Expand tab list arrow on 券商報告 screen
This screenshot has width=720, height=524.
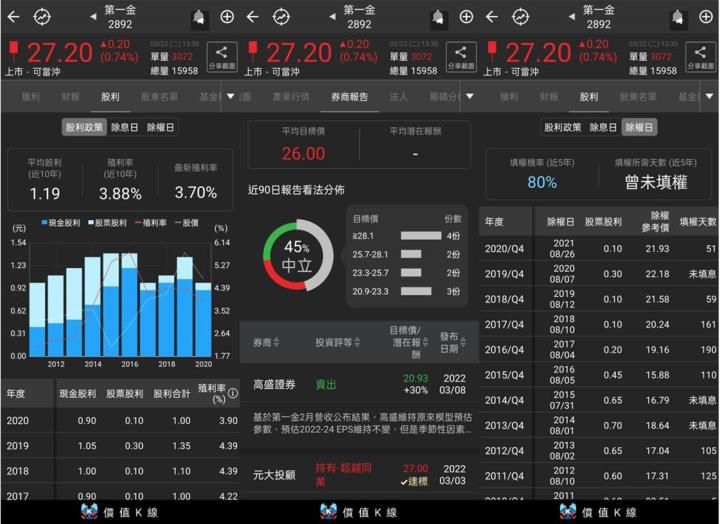pos(470,96)
